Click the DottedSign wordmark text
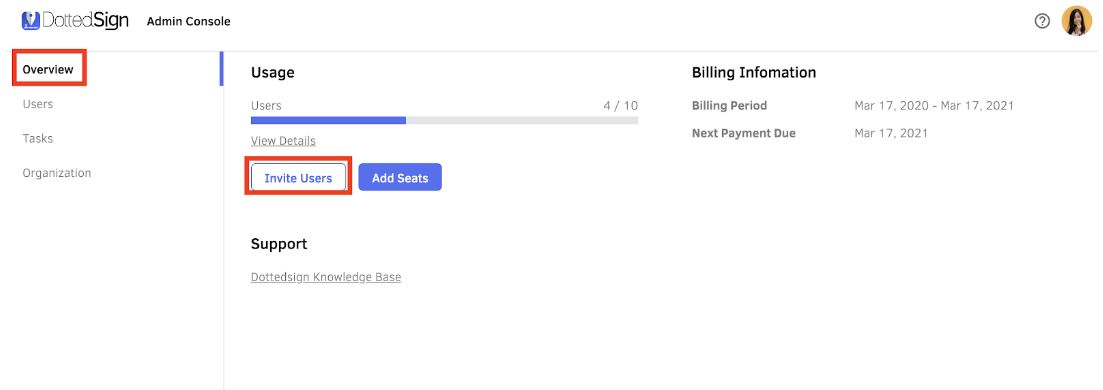Viewport: 1103px width, 390px height. (x=85, y=20)
